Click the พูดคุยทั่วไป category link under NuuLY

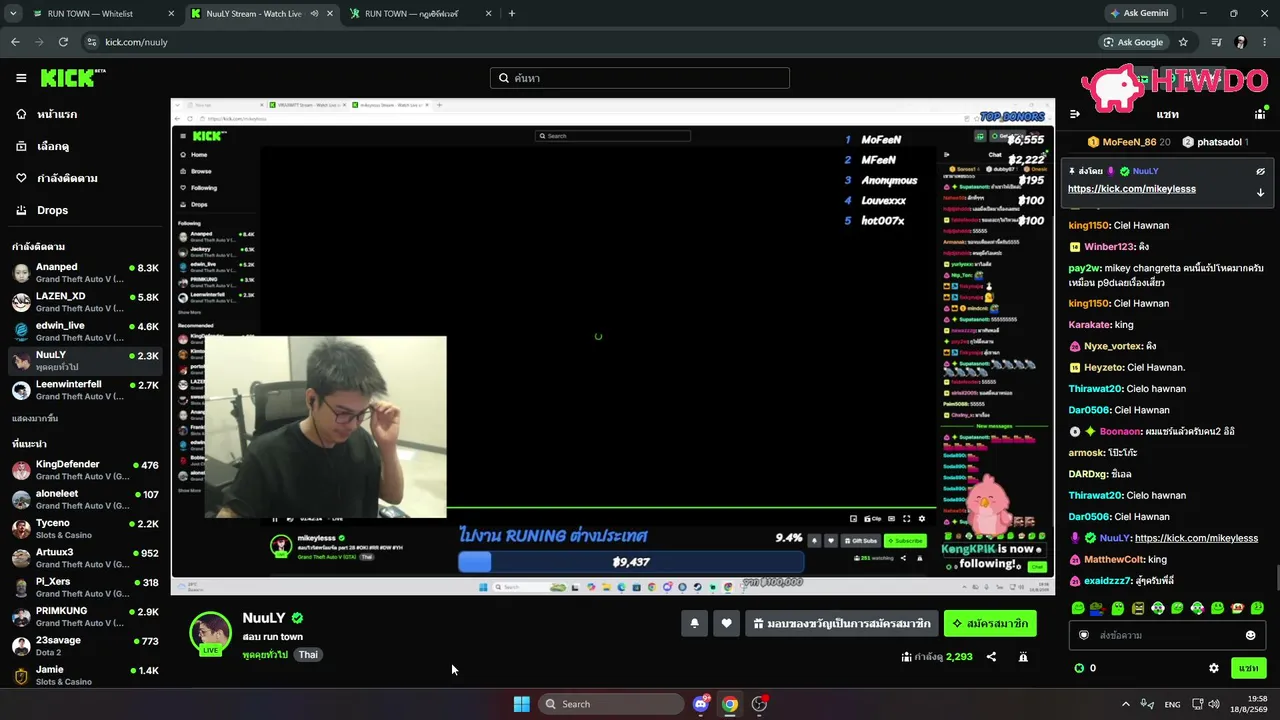coord(265,655)
